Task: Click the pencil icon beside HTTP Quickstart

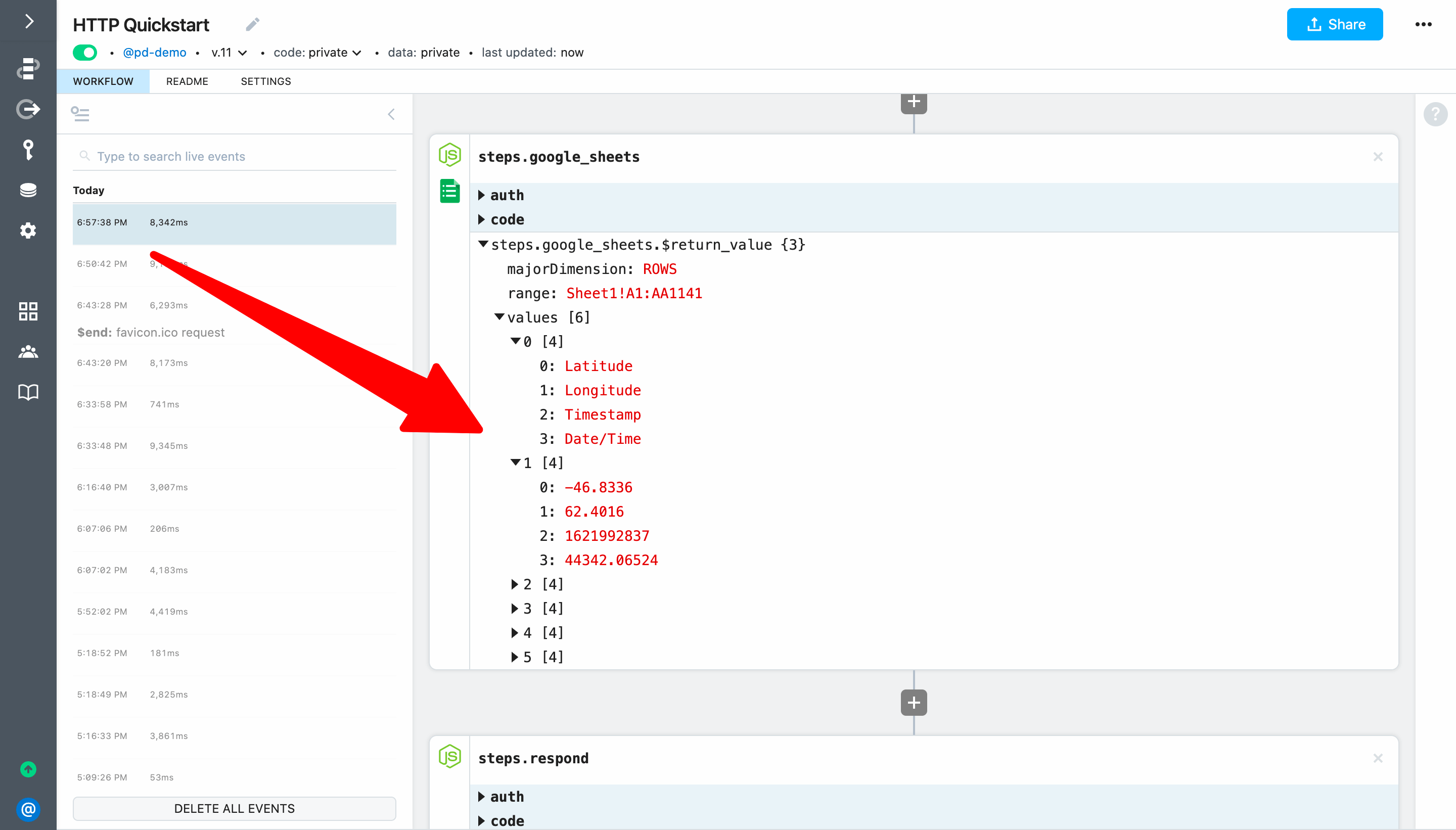Action: click(x=253, y=24)
